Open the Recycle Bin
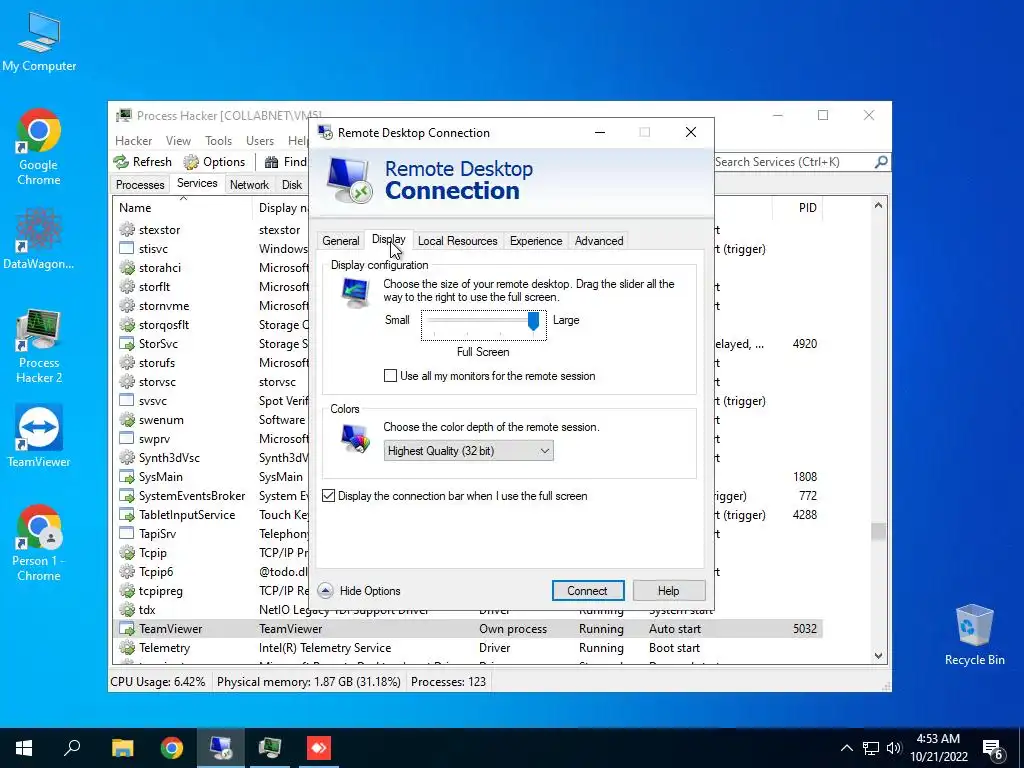 pyautogui.click(x=974, y=634)
